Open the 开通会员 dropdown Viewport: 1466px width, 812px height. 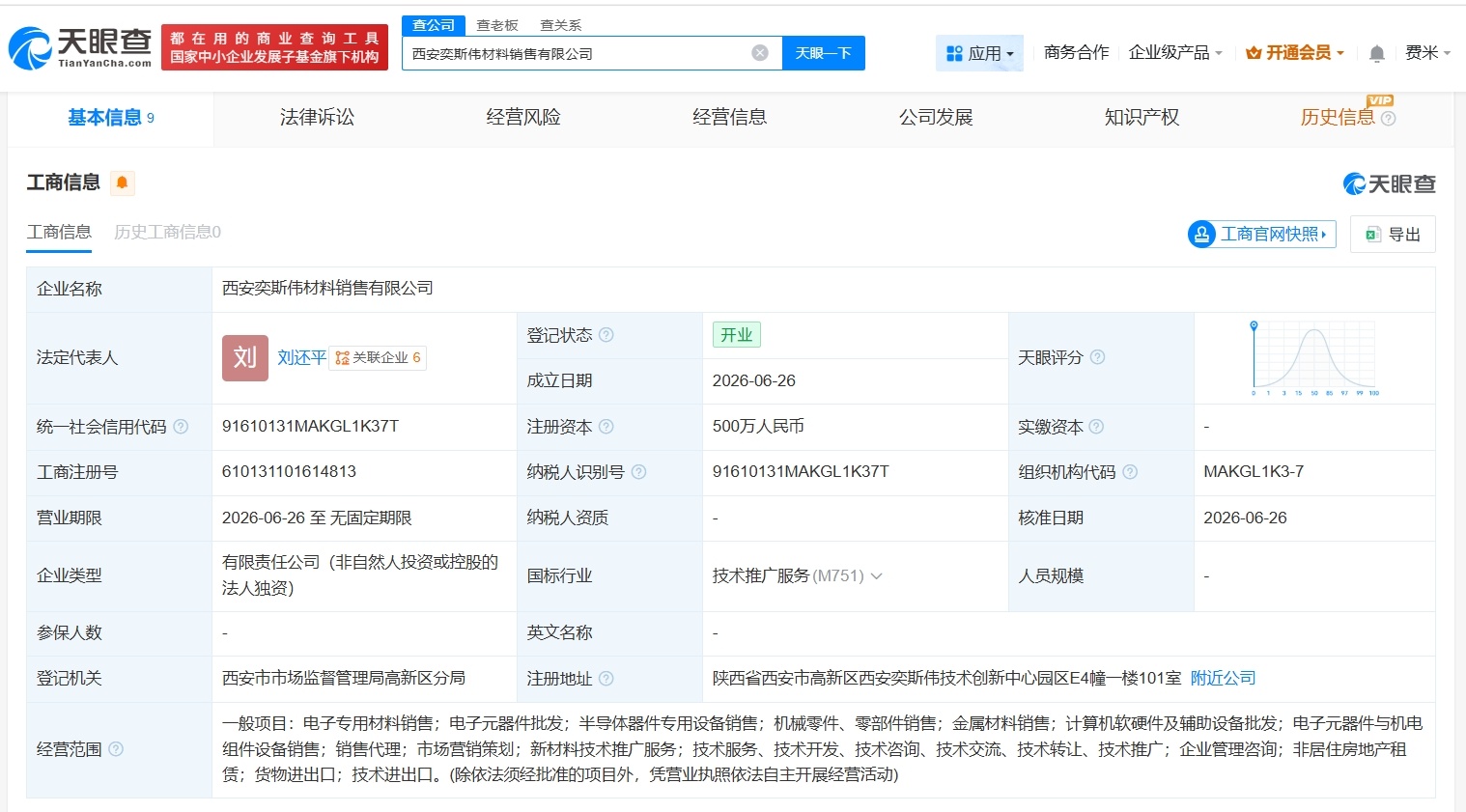[1295, 53]
